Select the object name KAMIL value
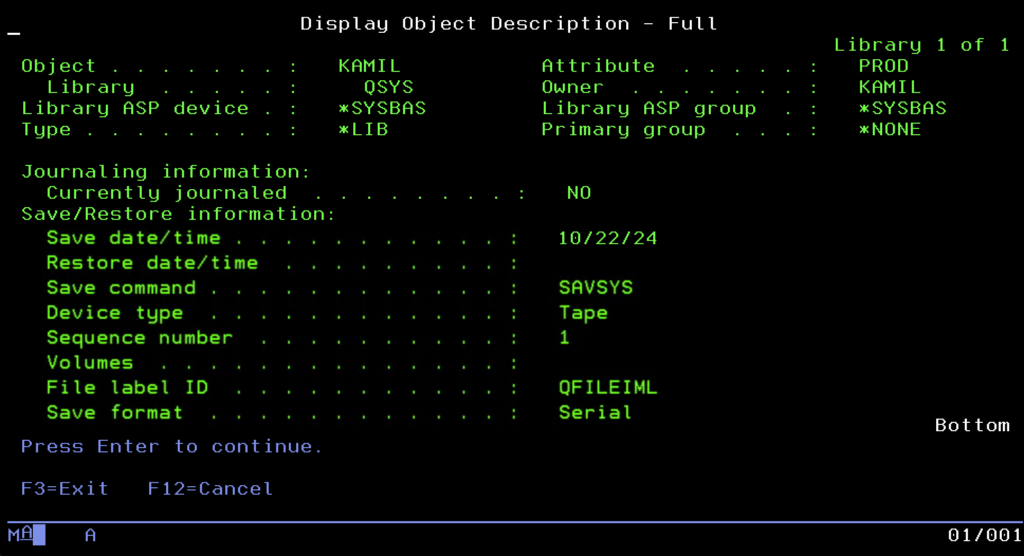This screenshot has height=556, width=1024. tap(369, 67)
